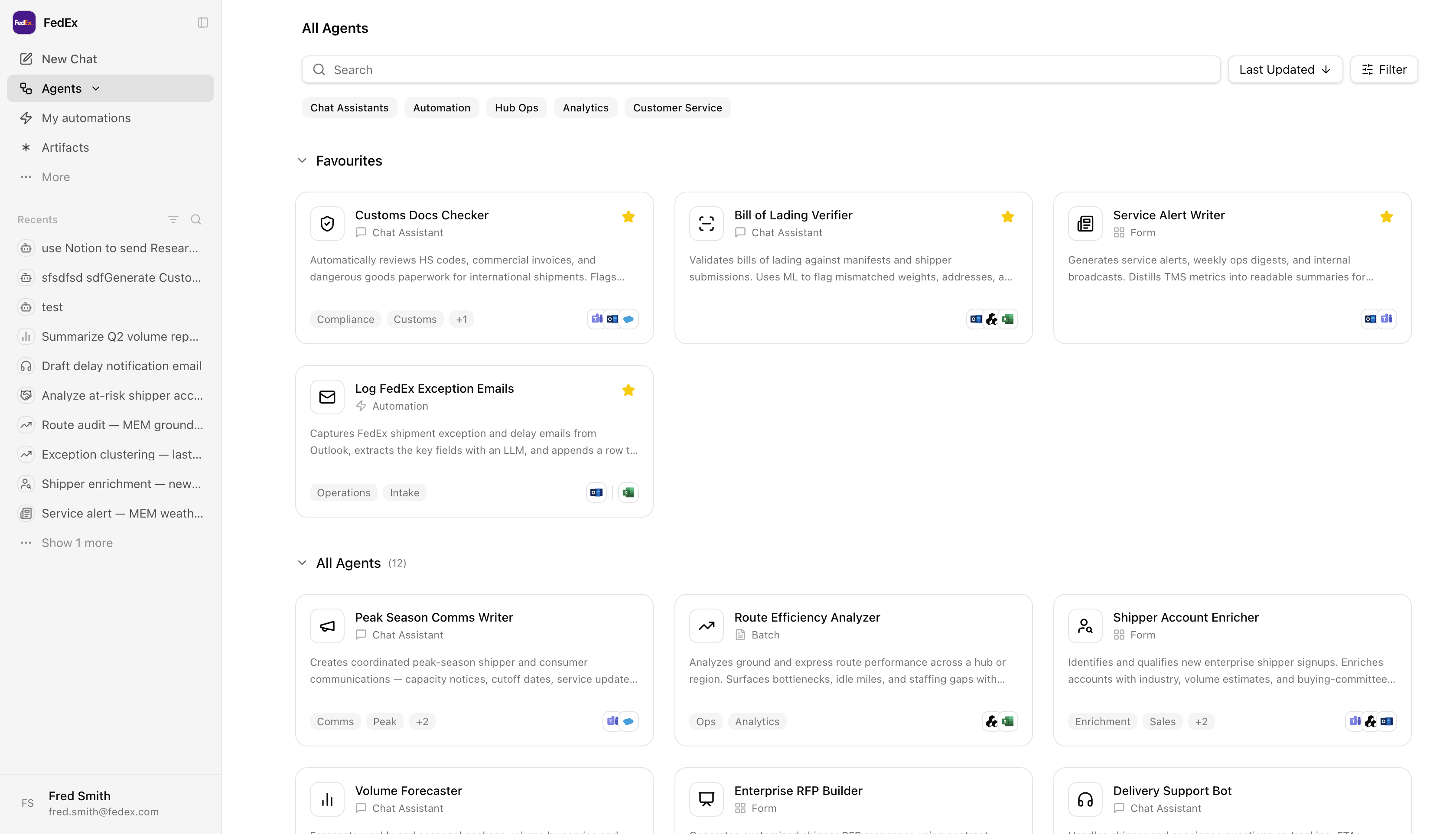Image resolution: width=1456 pixels, height=834 pixels.
Task: Toggle the Hub Ops filter chip
Action: point(517,108)
